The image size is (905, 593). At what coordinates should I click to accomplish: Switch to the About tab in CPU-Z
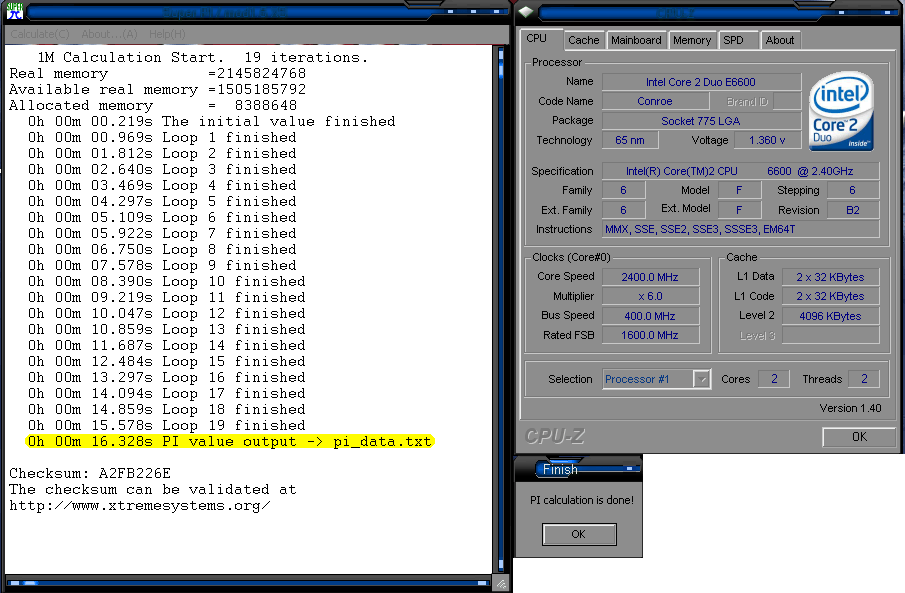(x=780, y=40)
